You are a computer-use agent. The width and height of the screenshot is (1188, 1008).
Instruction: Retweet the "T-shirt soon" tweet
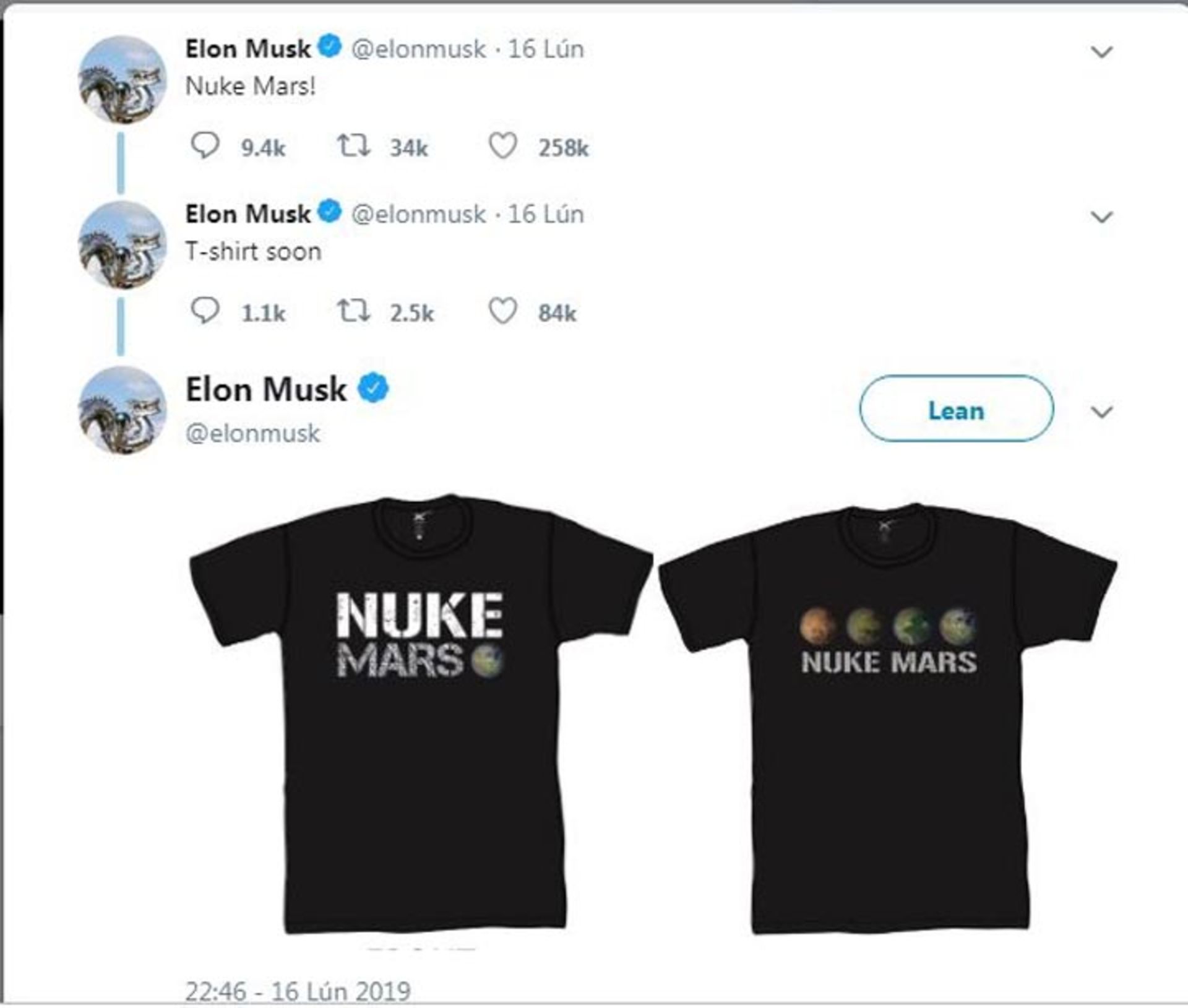pos(353,312)
